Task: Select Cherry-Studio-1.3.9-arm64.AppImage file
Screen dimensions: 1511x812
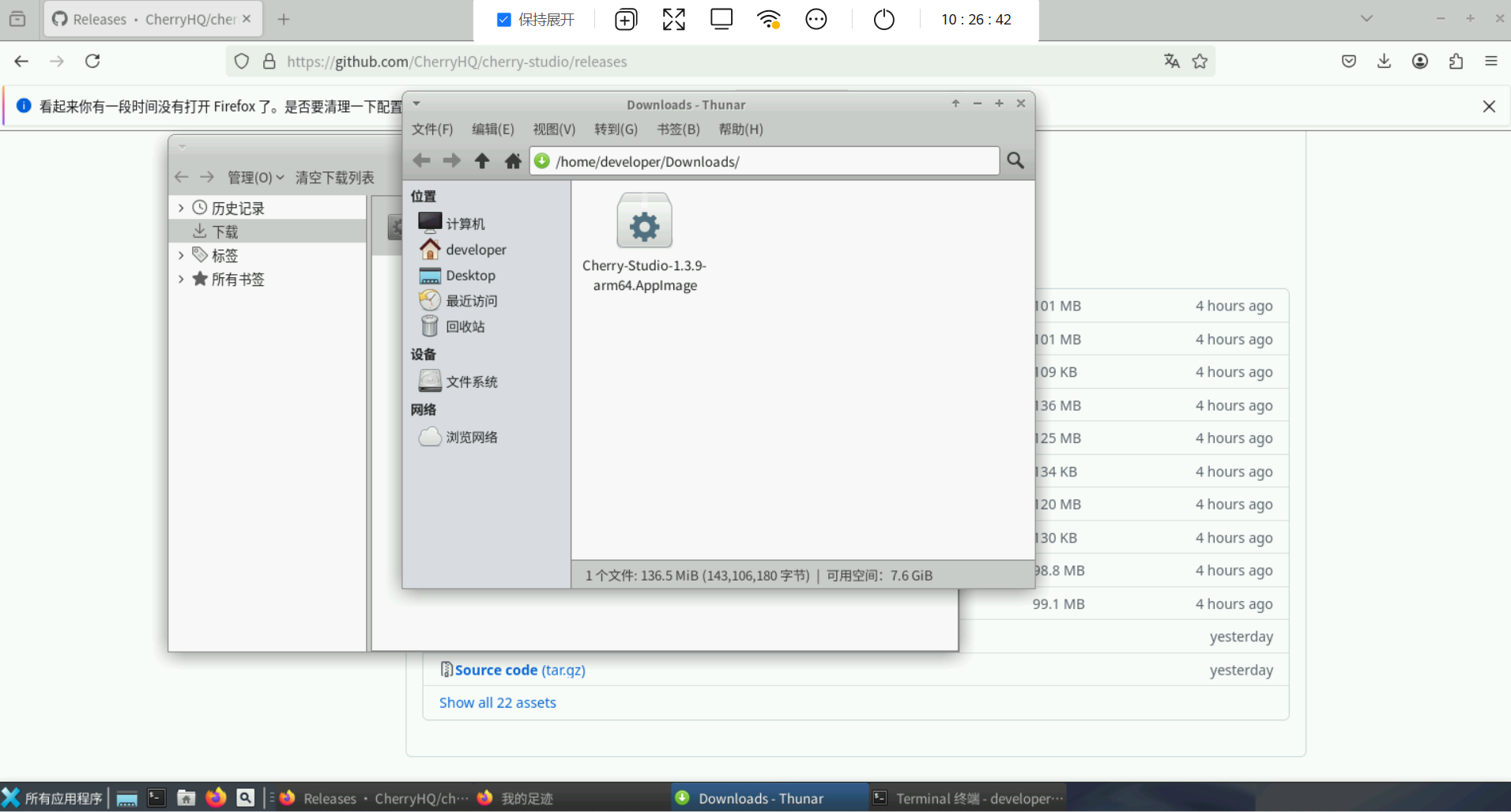Action: 644,243
